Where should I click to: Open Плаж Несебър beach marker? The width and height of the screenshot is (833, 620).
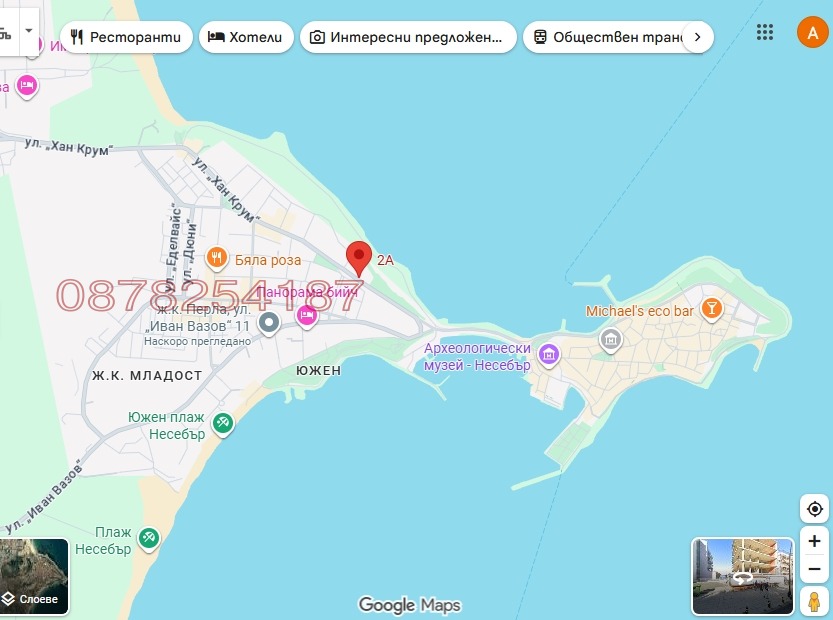click(149, 539)
